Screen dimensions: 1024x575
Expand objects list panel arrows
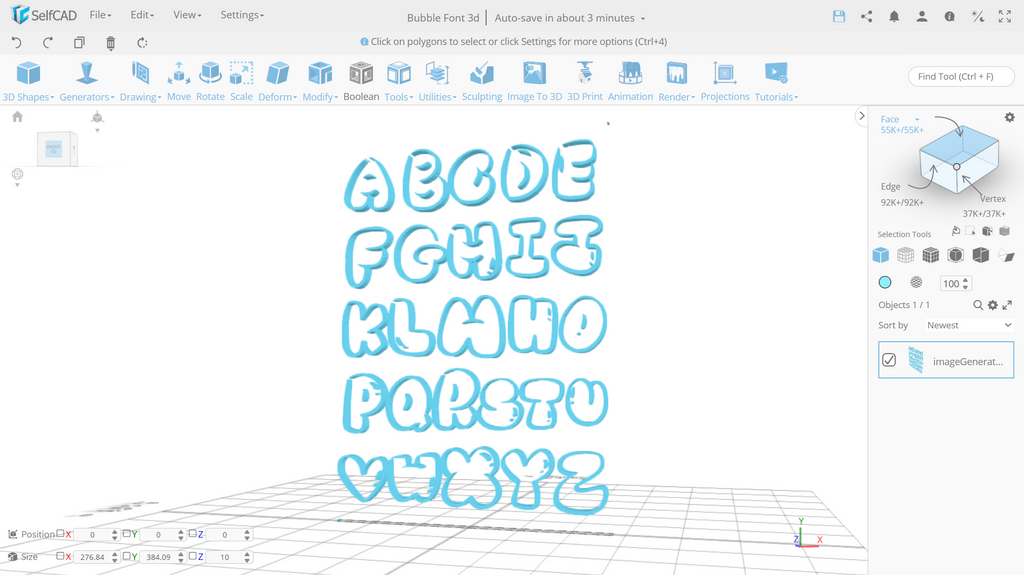[x=1007, y=305]
